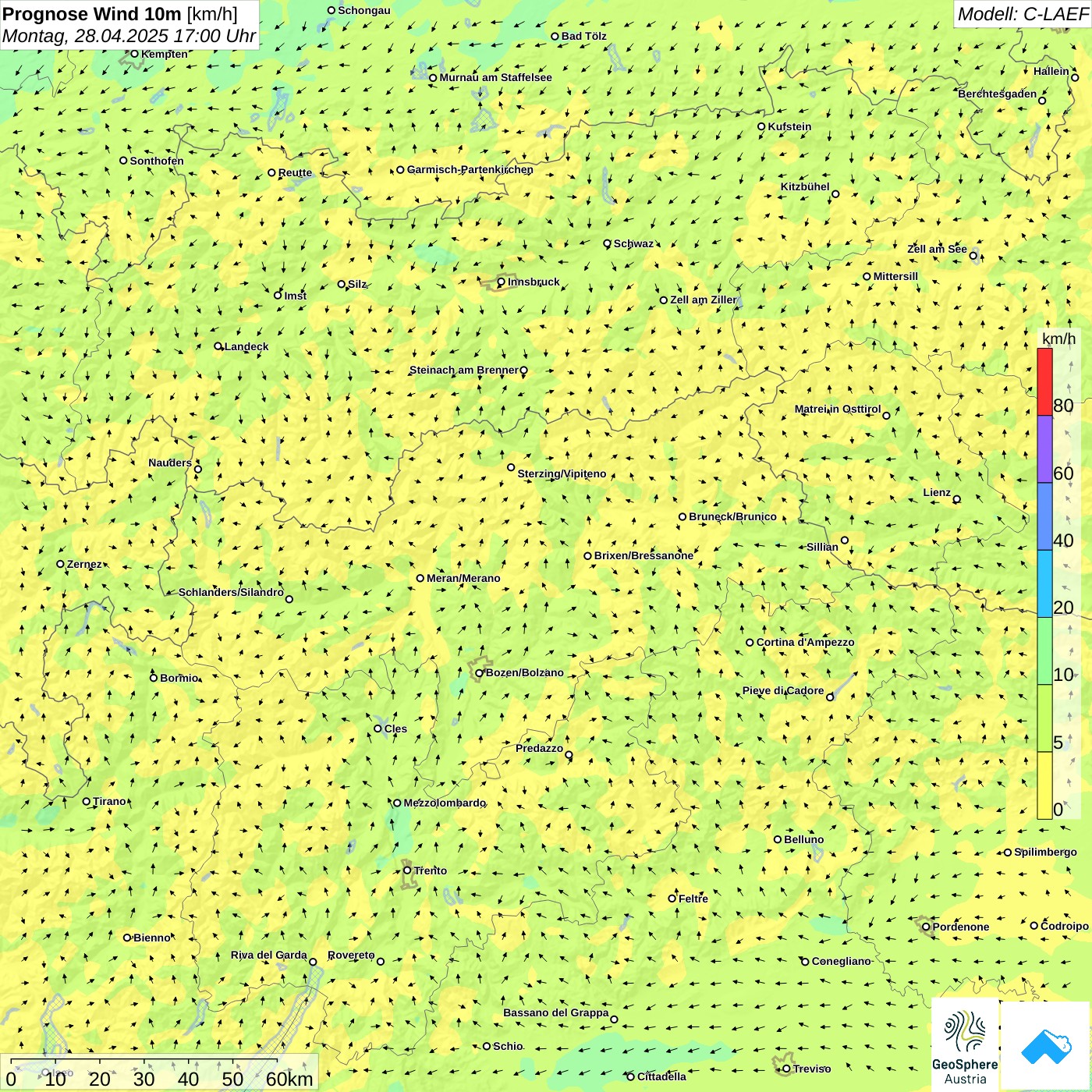Click the 'Cortina d'Ampezzo' label
Viewport: 1092px width, 1092px height.
pyautogui.click(x=805, y=642)
